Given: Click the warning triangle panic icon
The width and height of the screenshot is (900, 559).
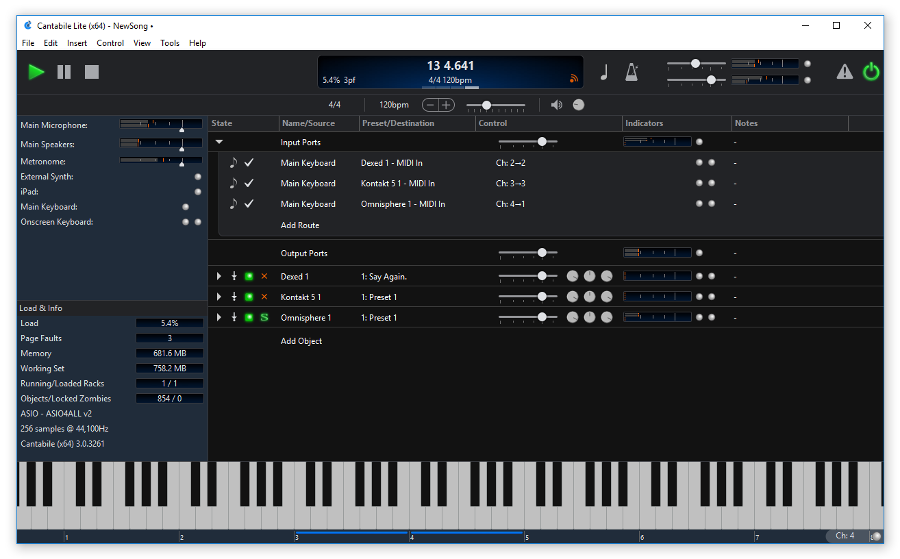Looking at the screenshot, I should [x=844, y=72].
